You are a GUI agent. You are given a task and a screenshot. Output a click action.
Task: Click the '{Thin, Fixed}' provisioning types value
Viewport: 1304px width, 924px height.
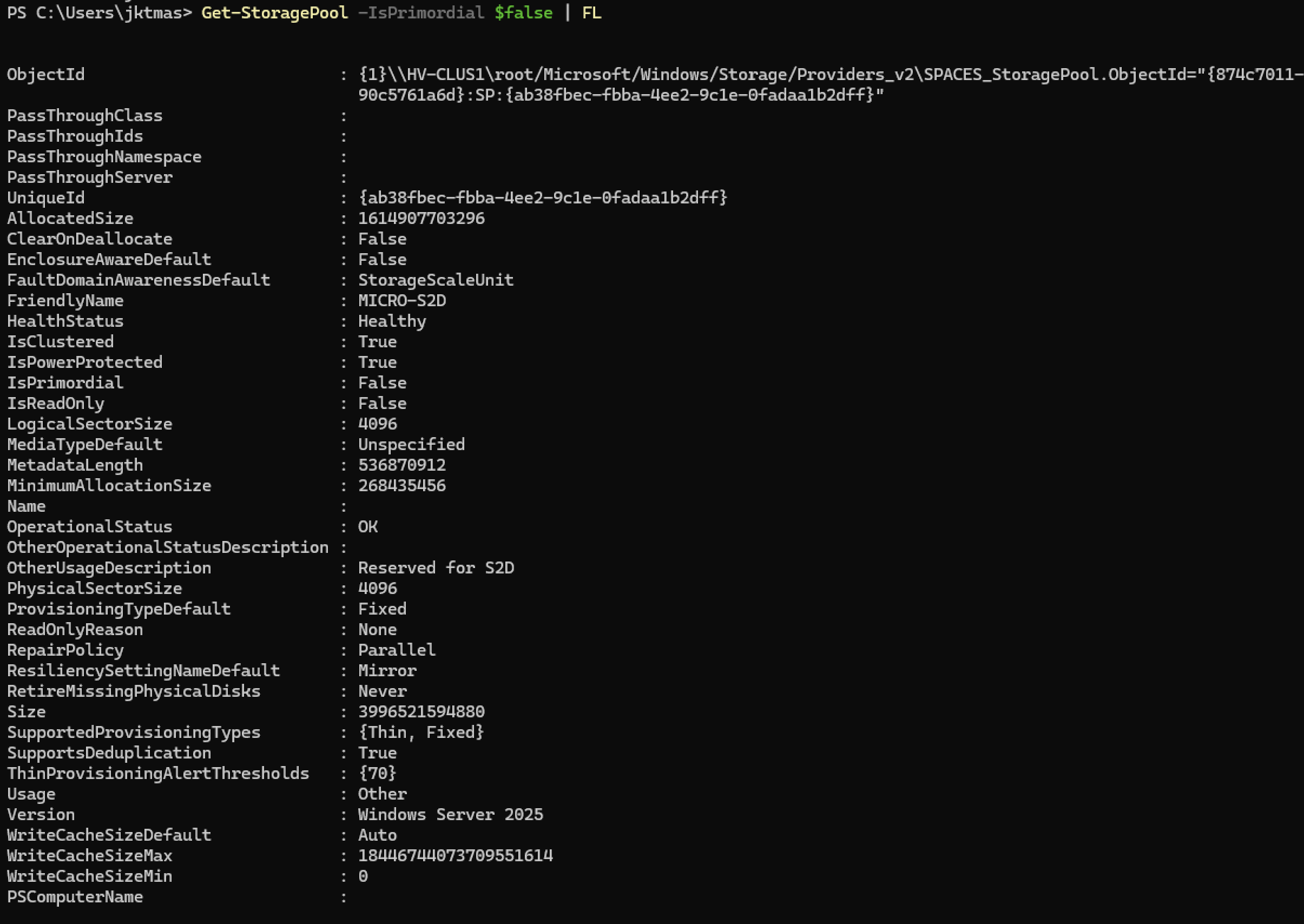click(x=420, y=732)
